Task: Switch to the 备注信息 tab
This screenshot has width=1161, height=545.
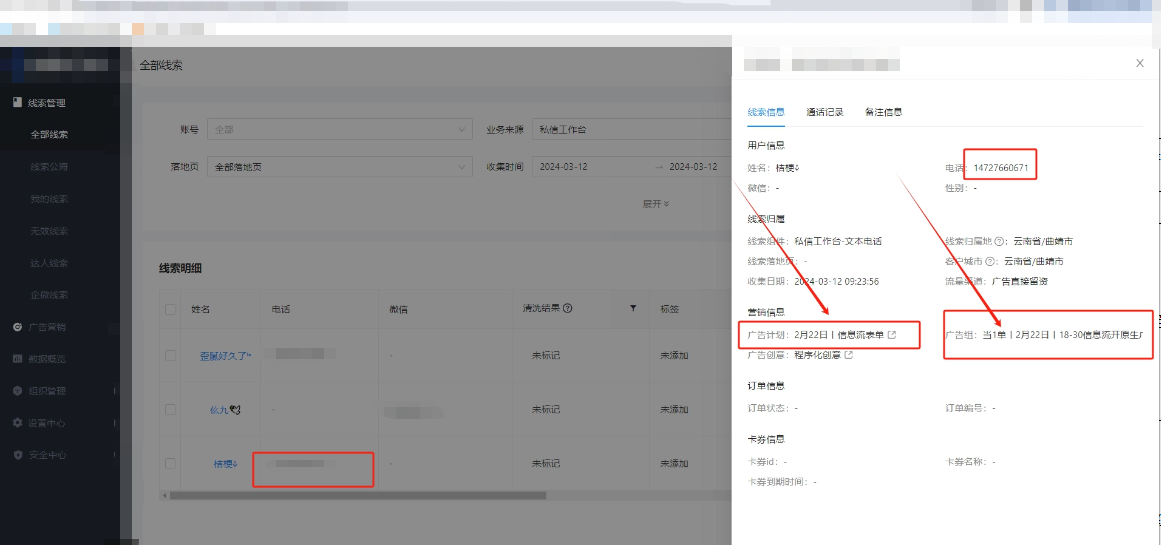Action: pyautogui.click(x=883, y=113)
